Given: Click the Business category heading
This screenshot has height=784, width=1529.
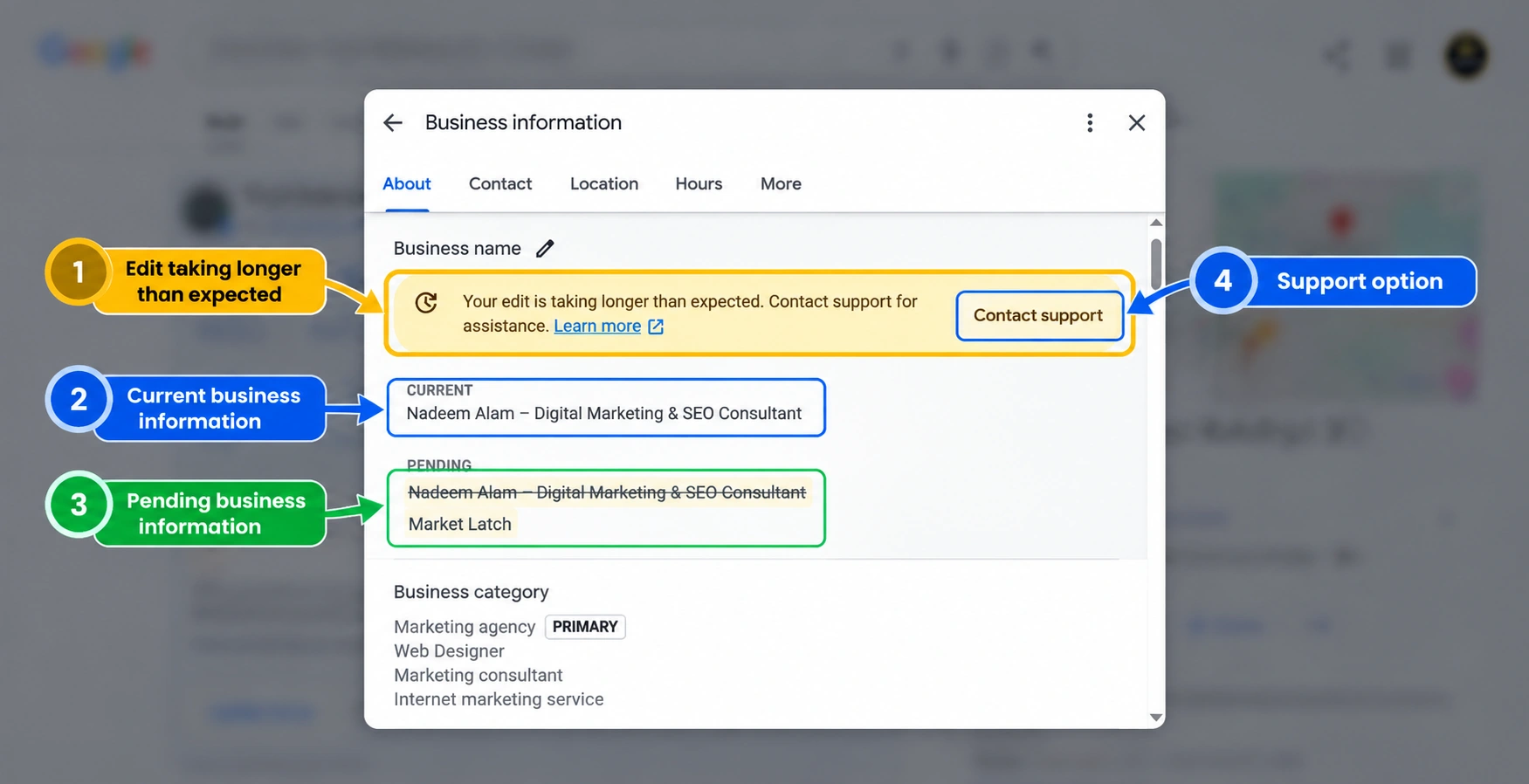Looking at the screenshot, I should 471,592.
